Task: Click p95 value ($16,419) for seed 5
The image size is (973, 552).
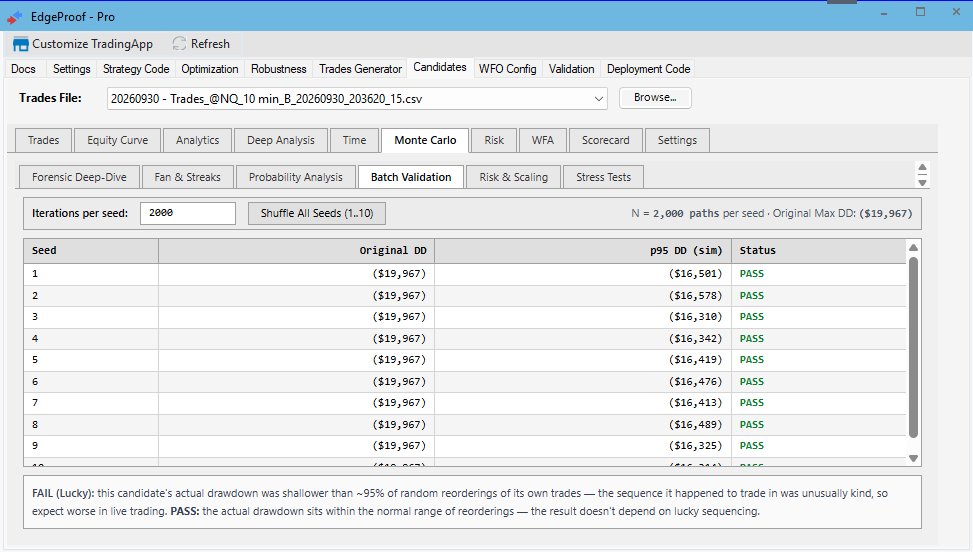Action: 695,360
